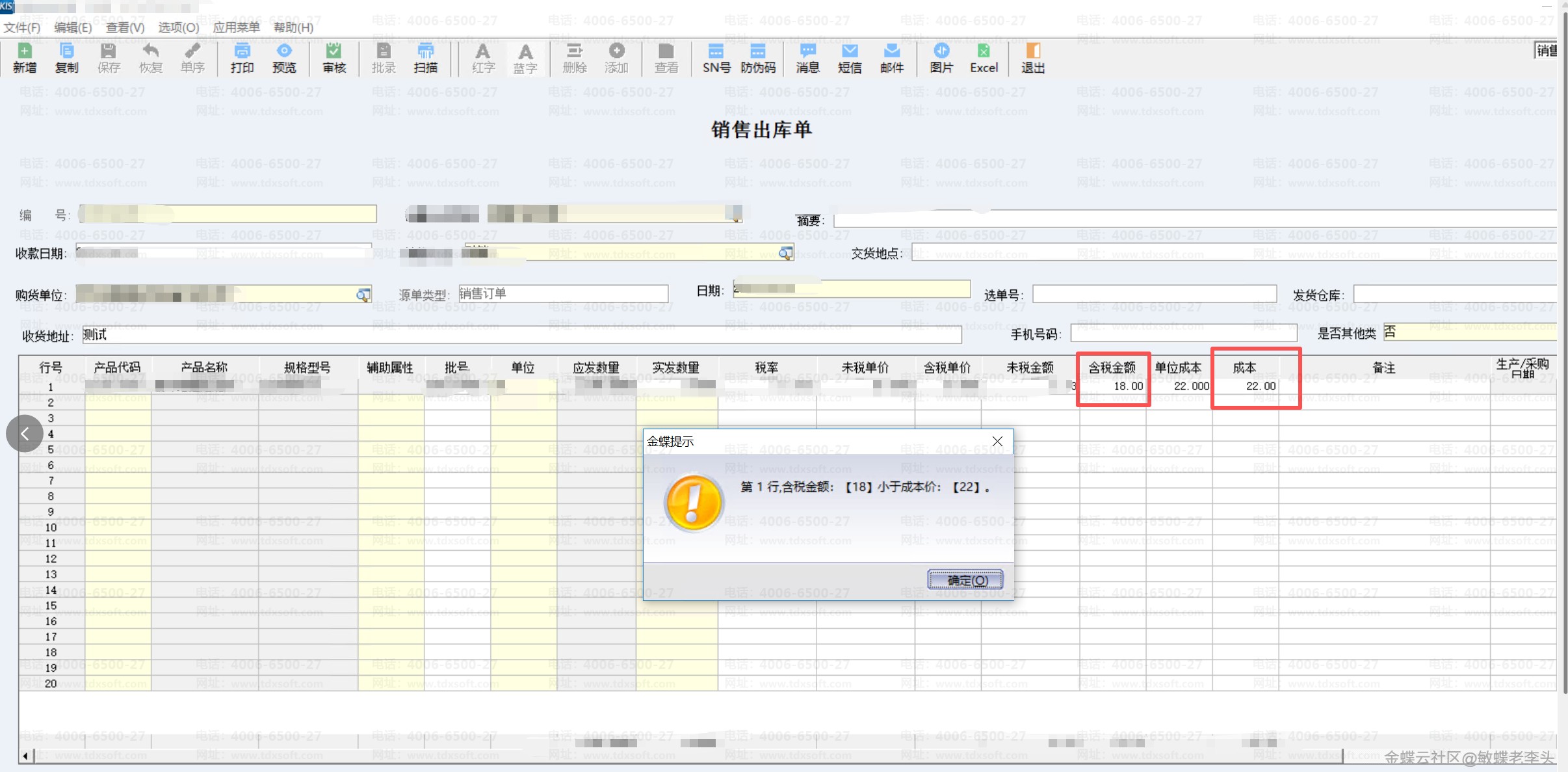
Task: Click the 保存 (Save) toolbar icon
Action: tap(109, 58)
